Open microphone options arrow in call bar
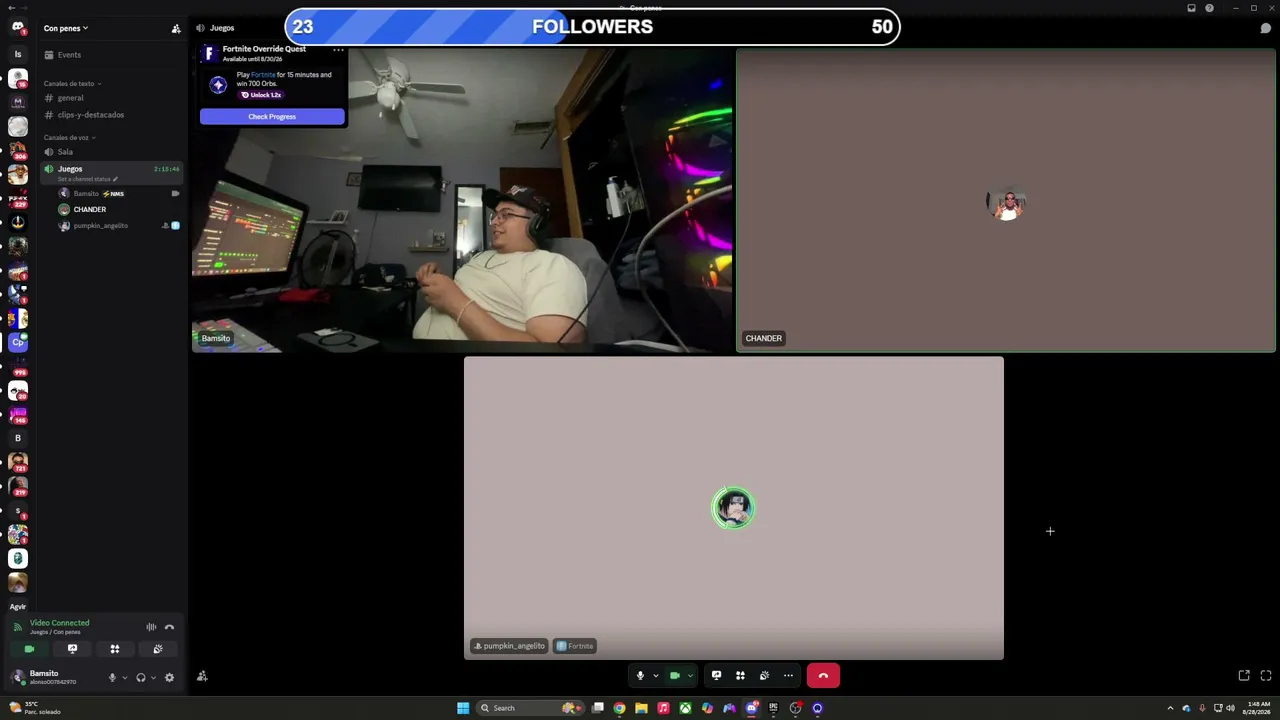Image resolution: width=1280 pixels, height=720 pixels. pos(656,676)
